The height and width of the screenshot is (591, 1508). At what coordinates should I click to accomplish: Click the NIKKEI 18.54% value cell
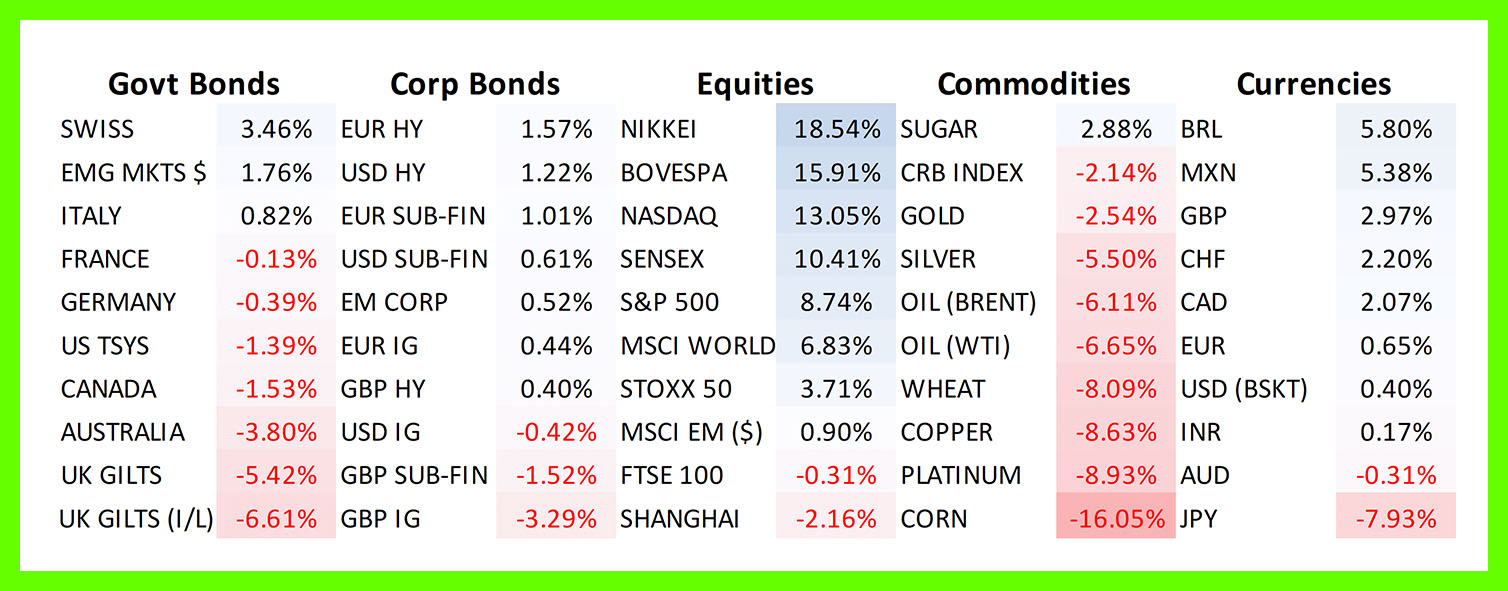[836, 130]
